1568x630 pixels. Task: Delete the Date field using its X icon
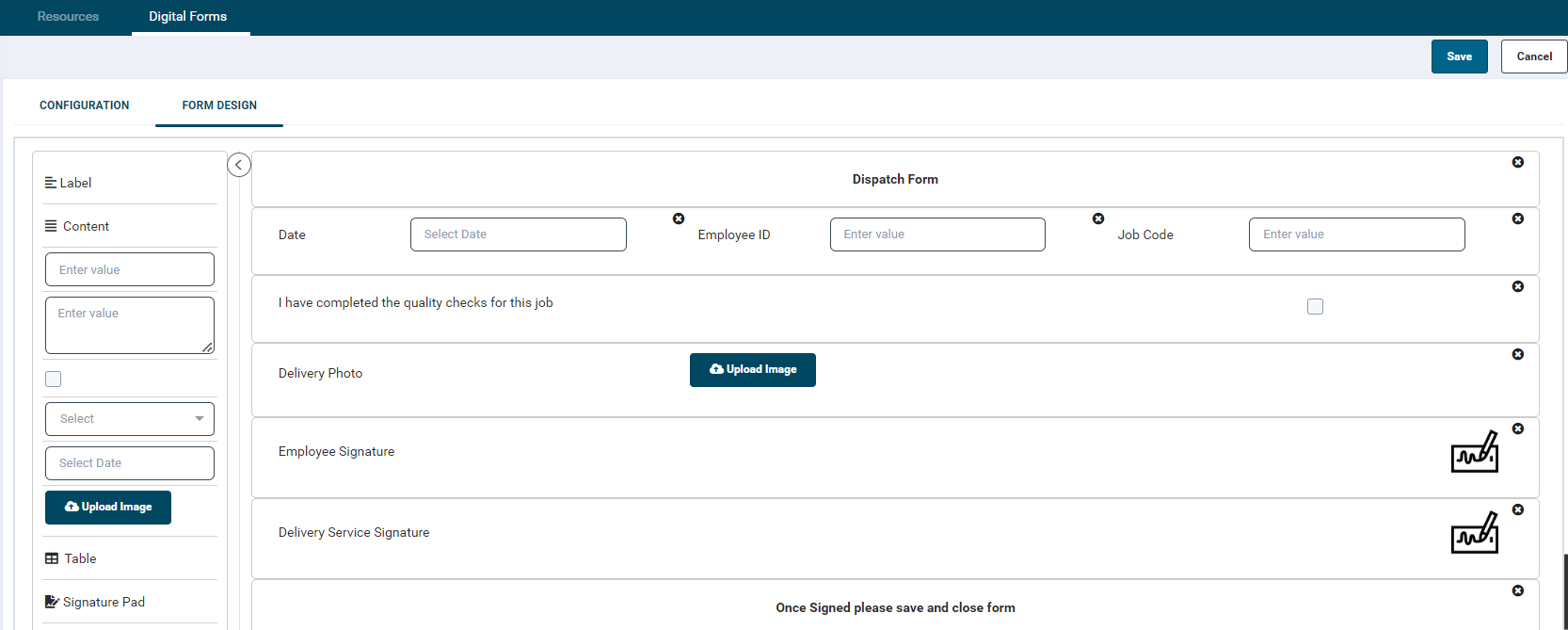click(x=679, y=218)
